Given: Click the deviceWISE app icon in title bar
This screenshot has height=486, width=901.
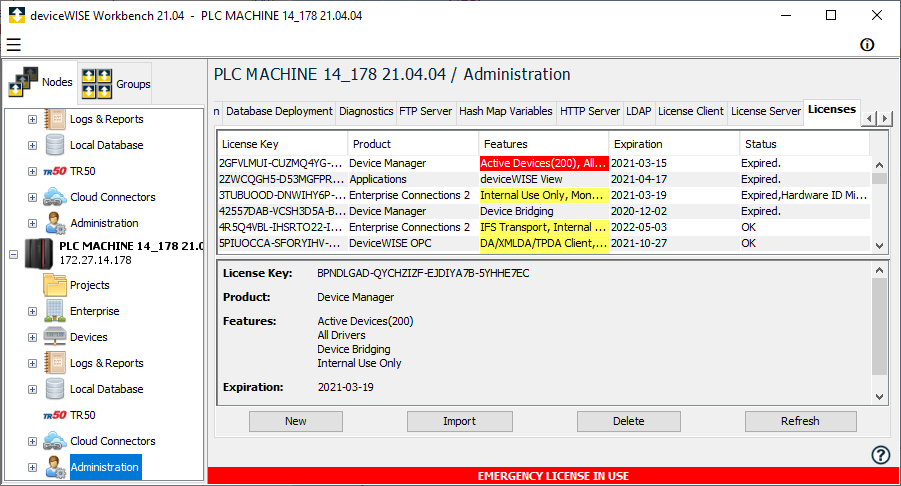Looking at the screenshot, I should [x=17, y=15].
